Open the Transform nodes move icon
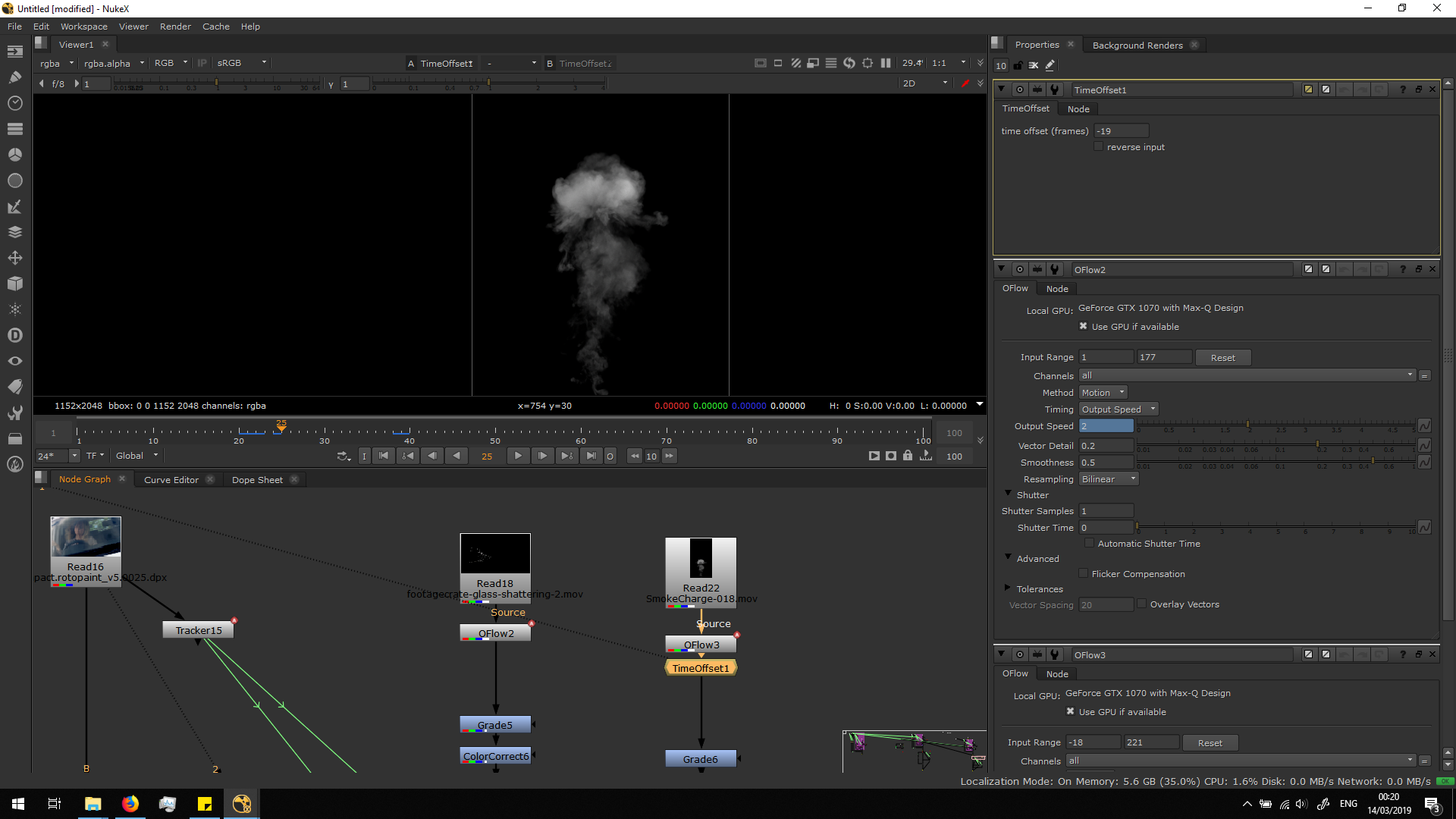The width and height of the screenshot is (1456, 819). [14, 258]
